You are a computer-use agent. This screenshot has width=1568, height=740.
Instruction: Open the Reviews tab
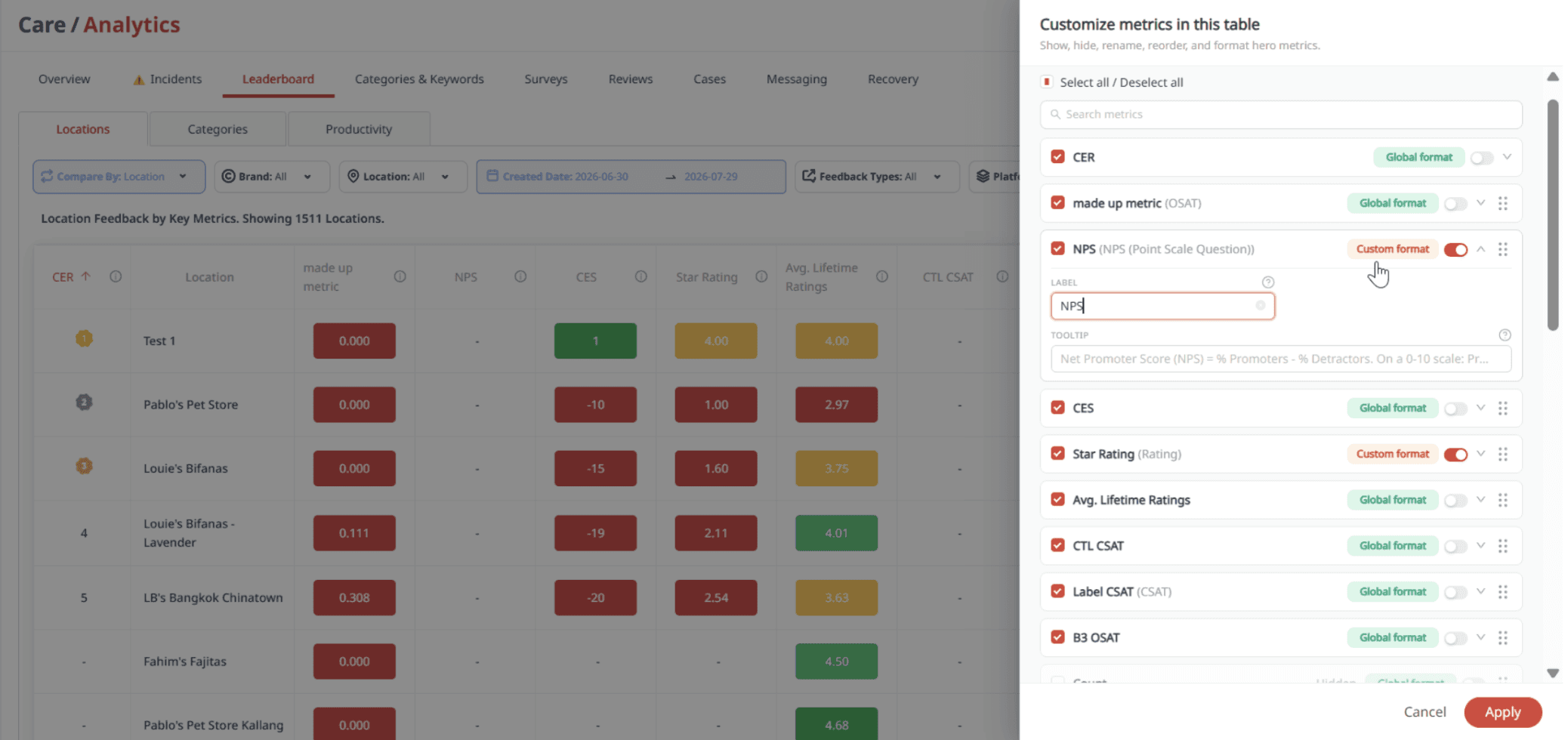pyautogui.click(x=631, y=79)
